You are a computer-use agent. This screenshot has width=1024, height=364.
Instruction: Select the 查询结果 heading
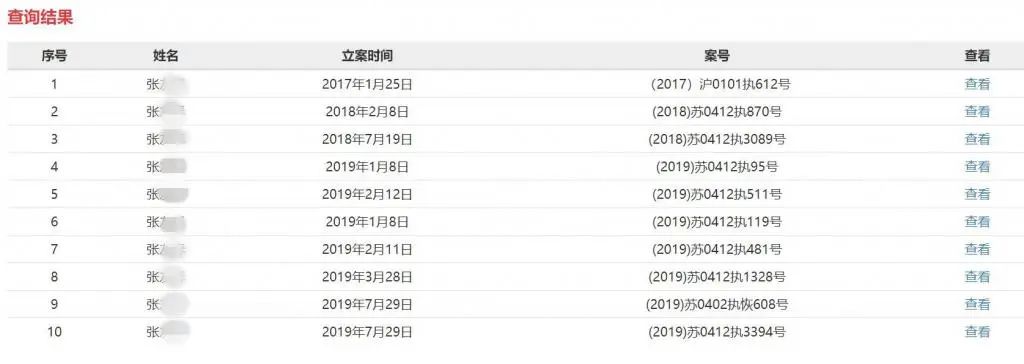point(40,18)
